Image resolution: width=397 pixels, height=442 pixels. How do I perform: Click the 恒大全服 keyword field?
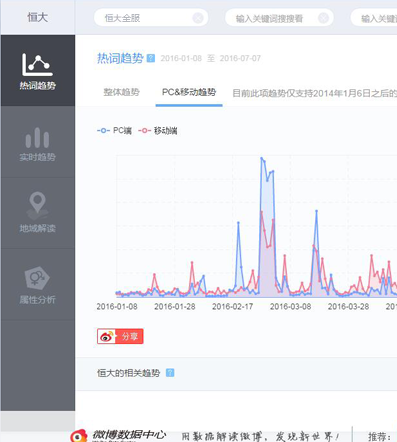click(151, 18)
